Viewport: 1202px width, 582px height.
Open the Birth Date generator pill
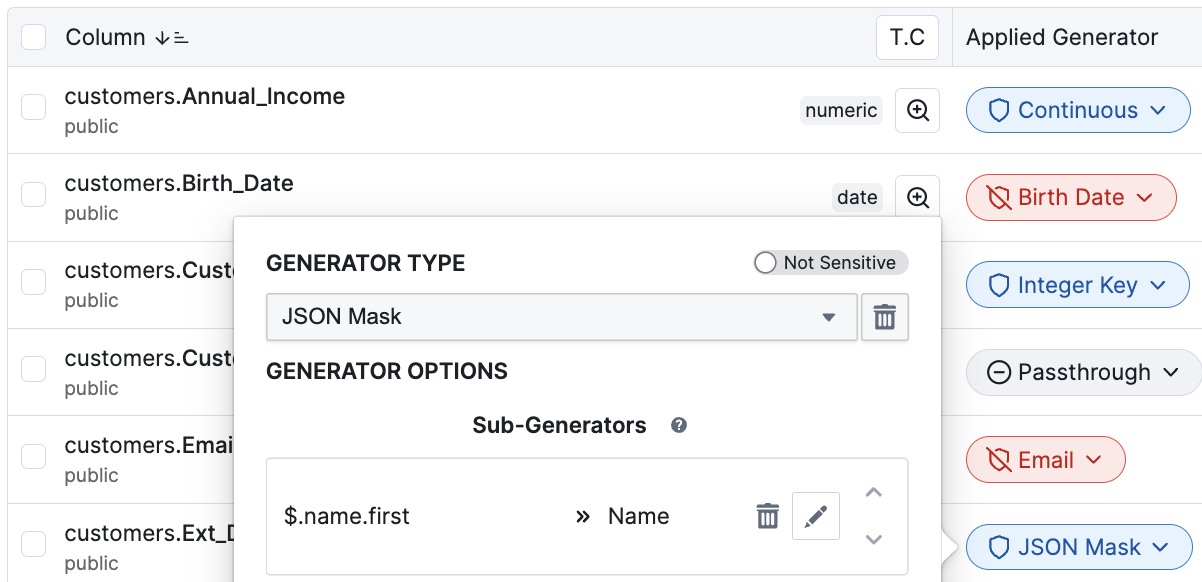1071,198
